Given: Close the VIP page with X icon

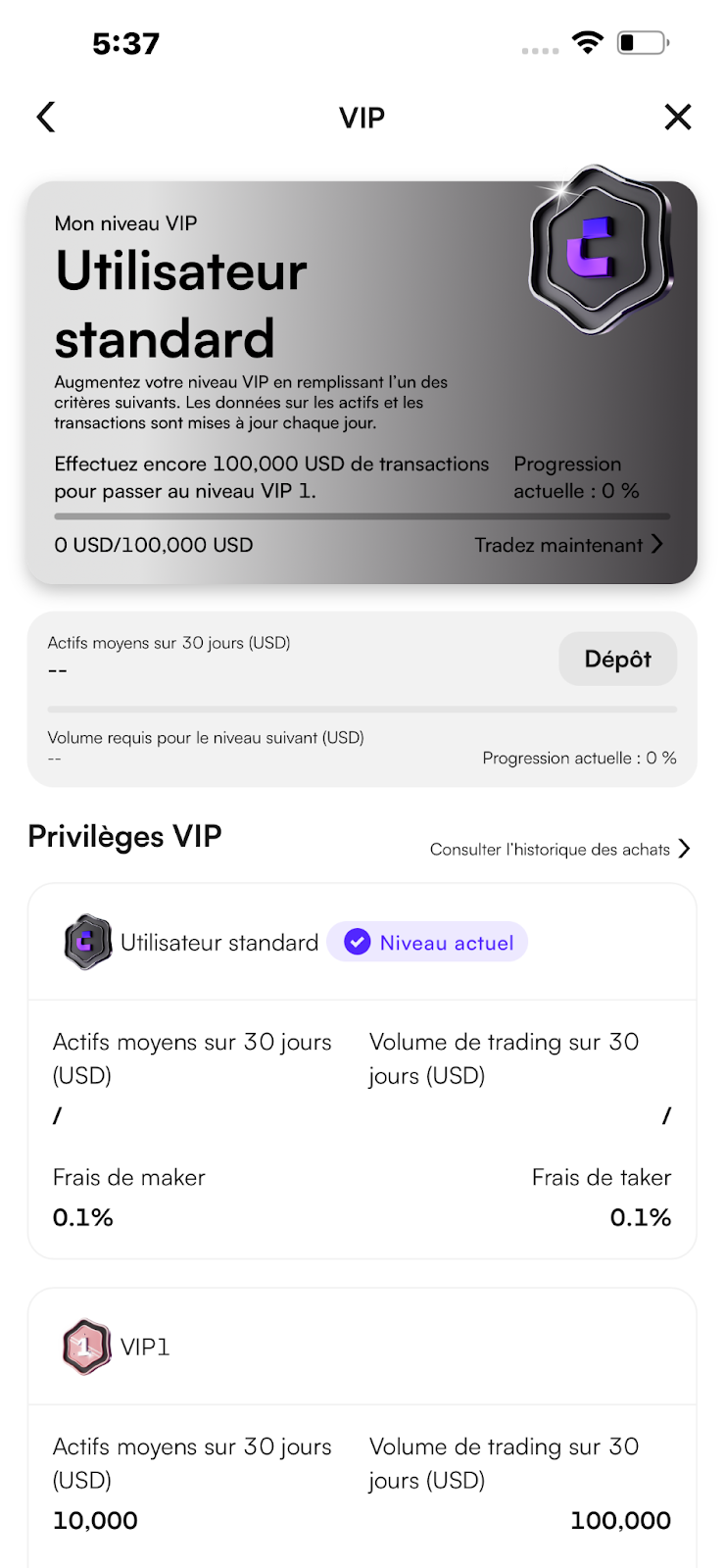Looking at the screenshot, I should (678, 117).
